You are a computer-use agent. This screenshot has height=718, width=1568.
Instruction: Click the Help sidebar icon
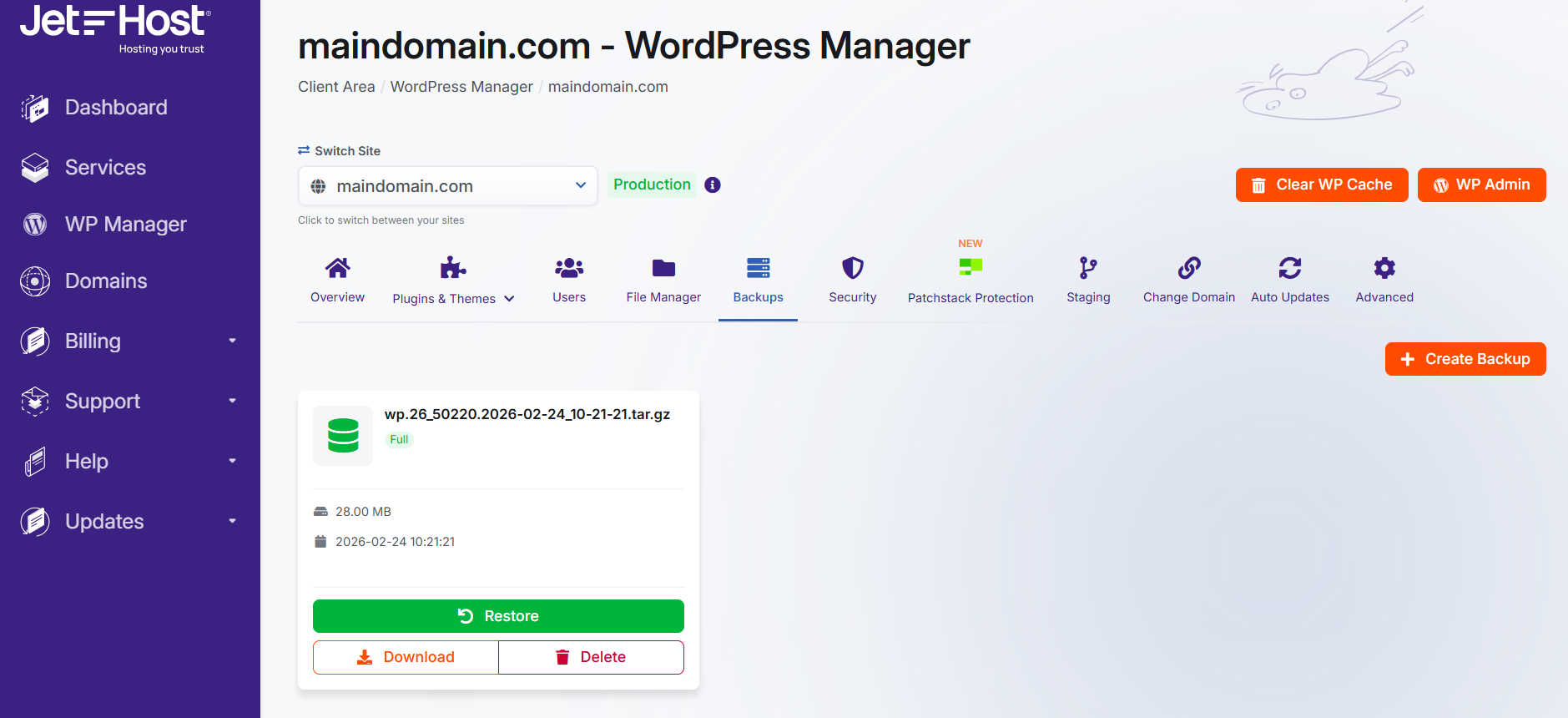point(35,461)
